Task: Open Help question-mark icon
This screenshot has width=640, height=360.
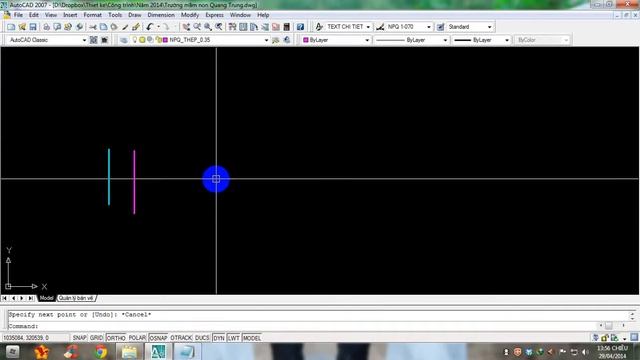Action: (x=300, y=27)
